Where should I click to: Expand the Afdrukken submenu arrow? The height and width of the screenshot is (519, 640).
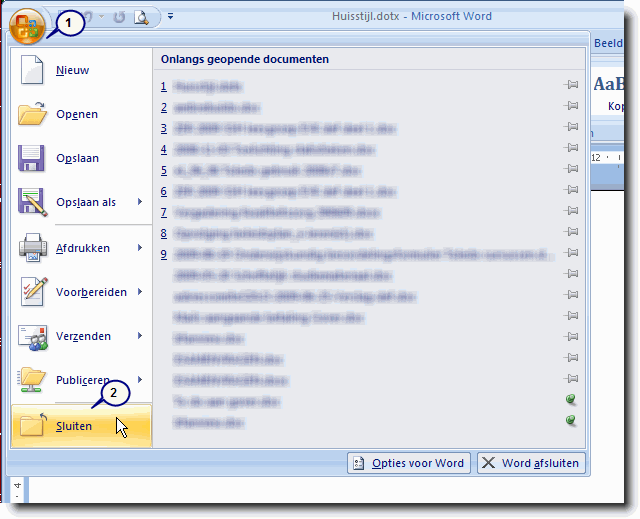click(x=140, y=248)
